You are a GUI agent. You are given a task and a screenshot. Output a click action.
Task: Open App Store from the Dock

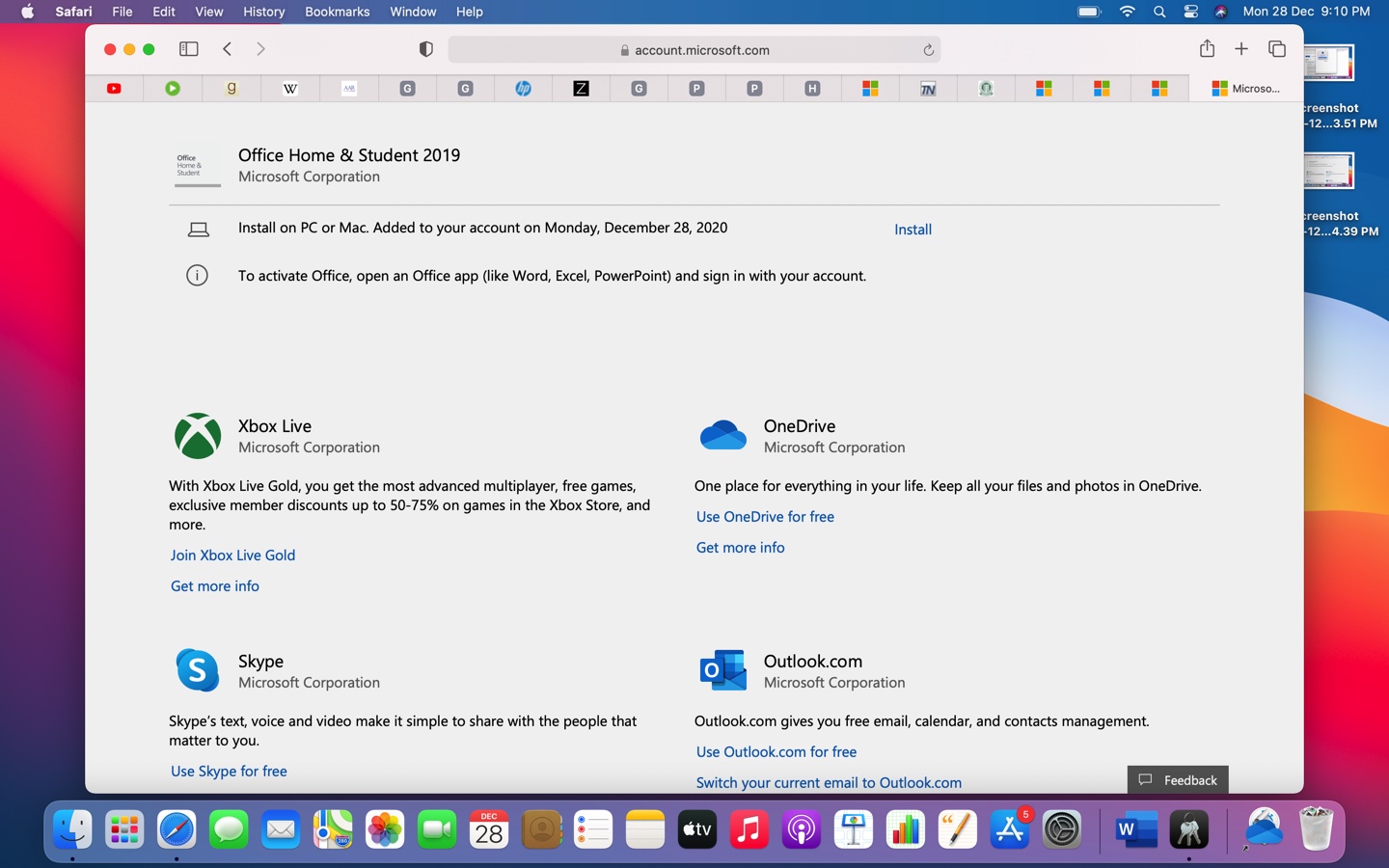click(x=1009, y=829)
